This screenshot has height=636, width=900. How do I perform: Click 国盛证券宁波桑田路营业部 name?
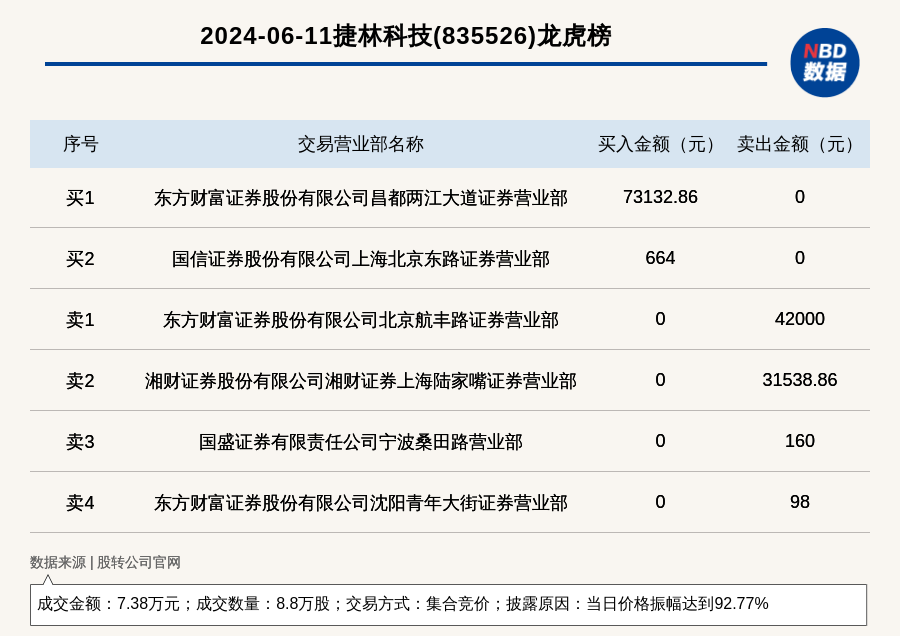click(360, 442)
